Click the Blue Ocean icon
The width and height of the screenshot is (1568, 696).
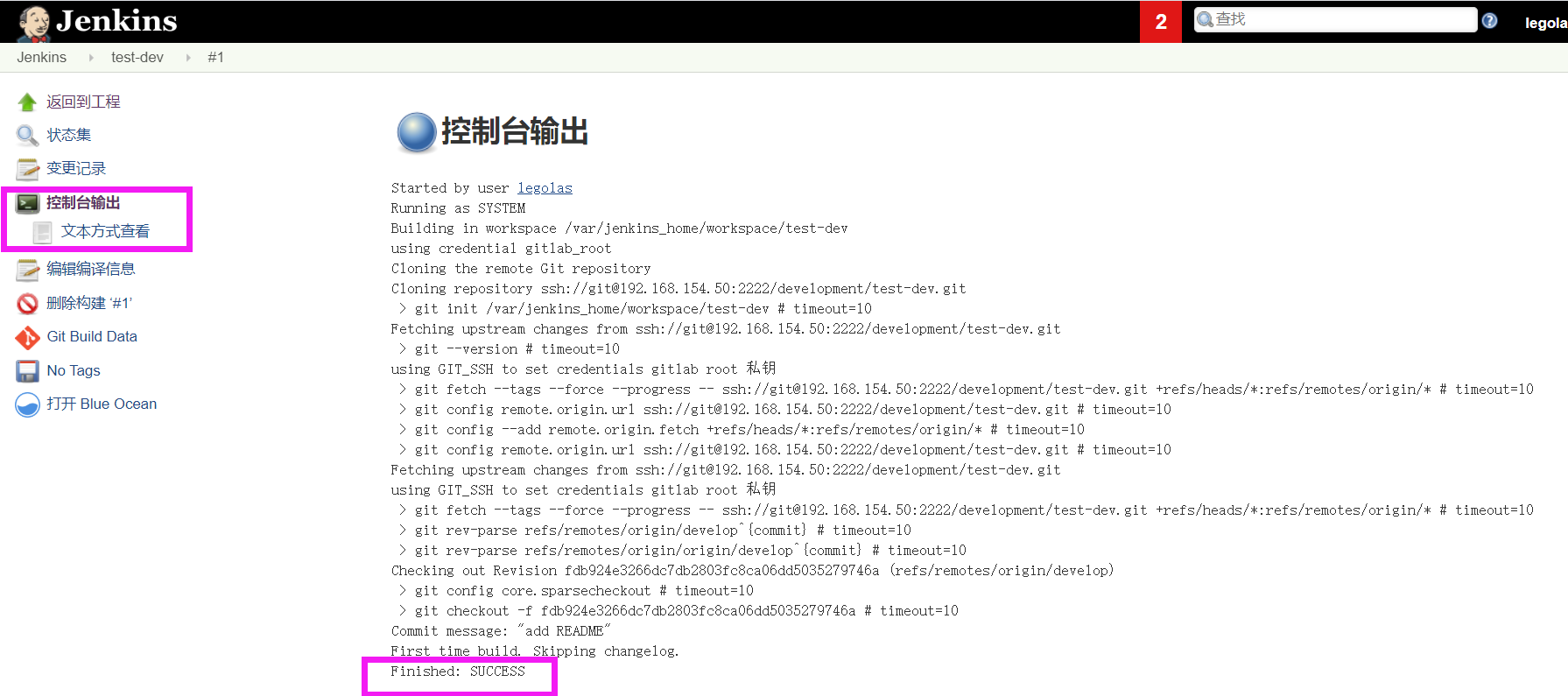(x=27, y=404)
